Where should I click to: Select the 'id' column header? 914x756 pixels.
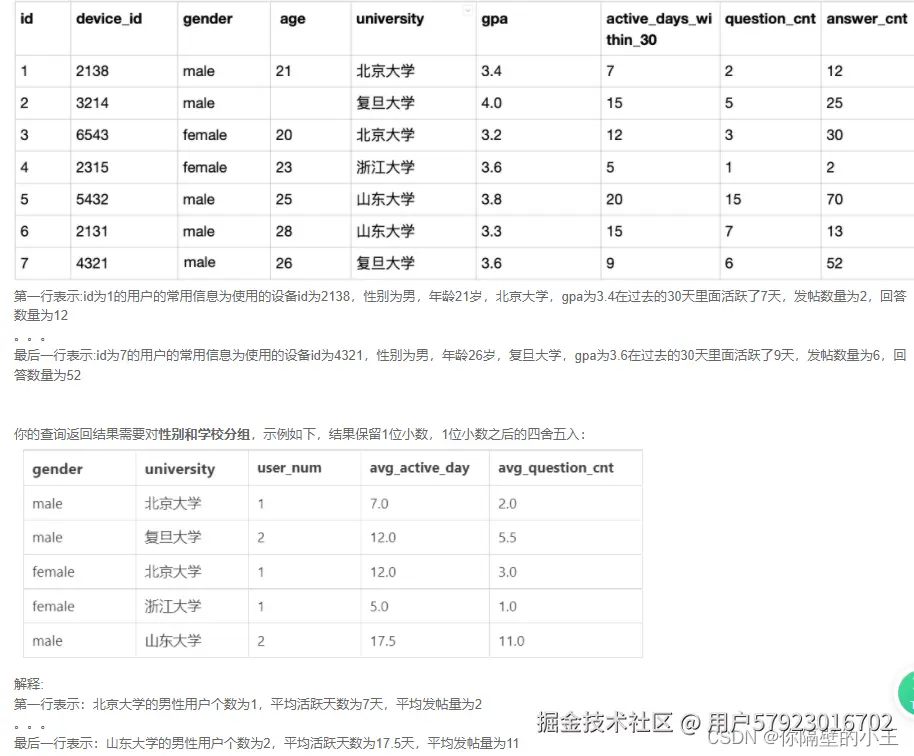click(x=27, y=19)
